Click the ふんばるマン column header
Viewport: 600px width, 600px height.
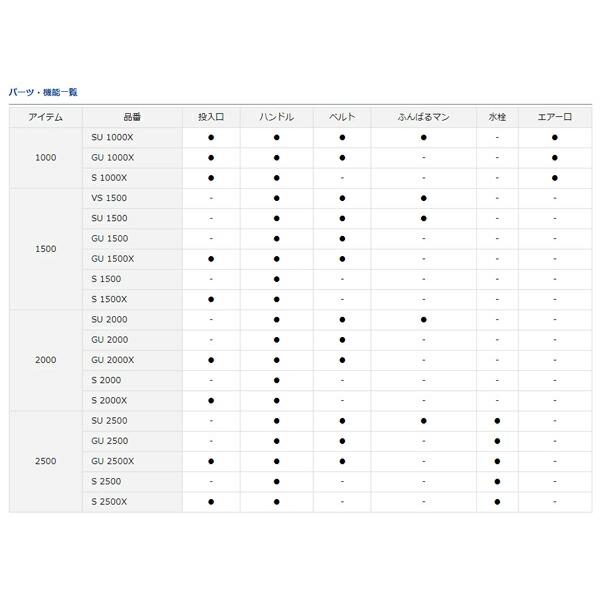coord(423,117)
